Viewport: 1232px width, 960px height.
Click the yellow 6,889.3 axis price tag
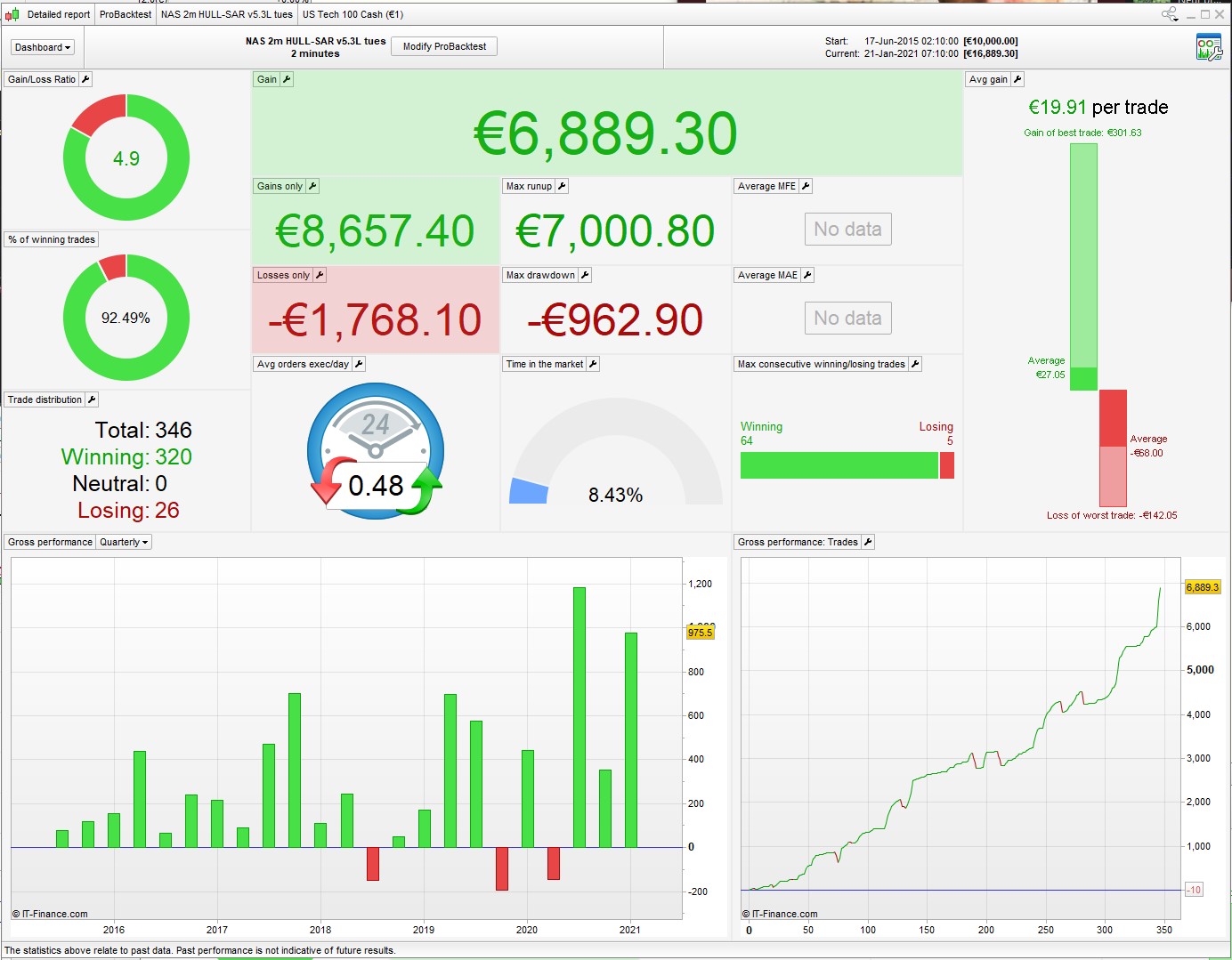pyautogui.click(x=1203, y=587)
